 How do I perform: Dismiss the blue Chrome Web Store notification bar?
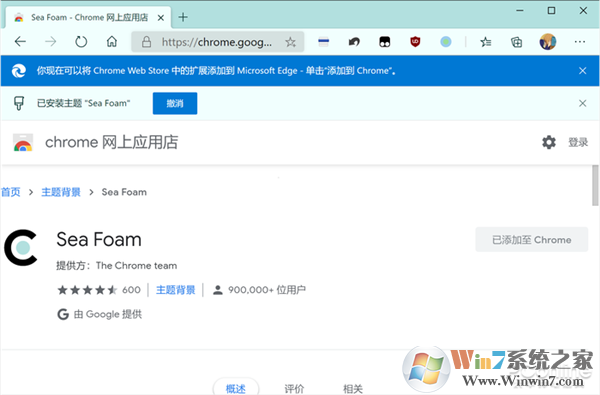pyautogui.click(x=582, y=71)
